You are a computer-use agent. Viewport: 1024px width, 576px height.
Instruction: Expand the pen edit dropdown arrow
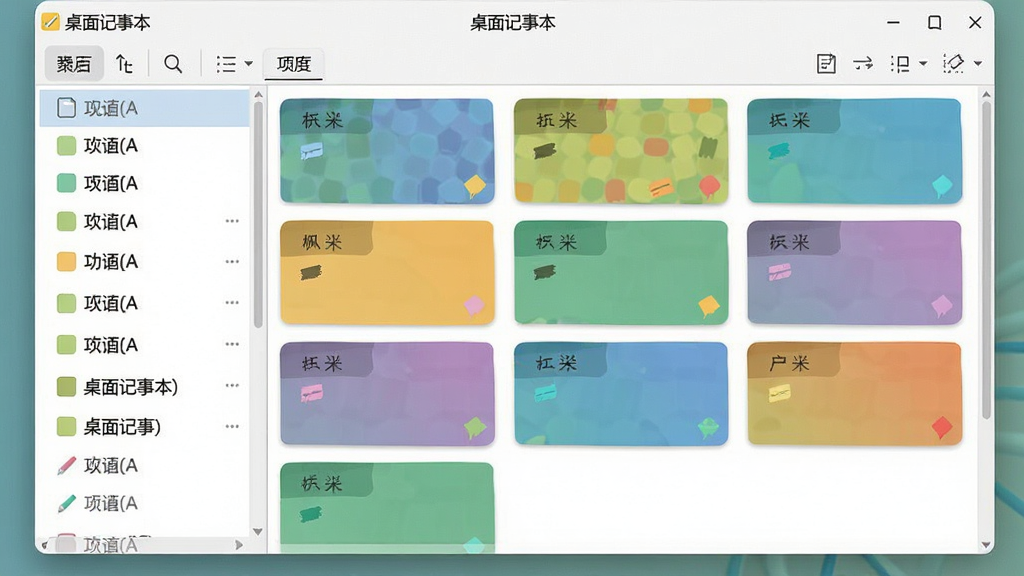(x=978, y=64)
